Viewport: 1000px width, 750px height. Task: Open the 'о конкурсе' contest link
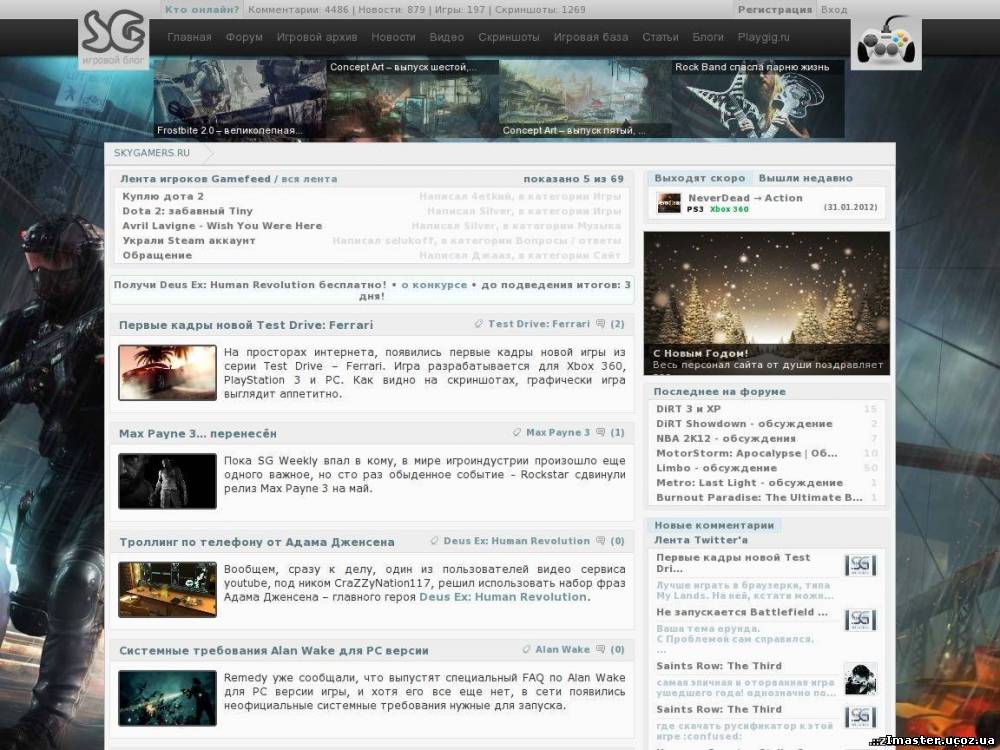point(434,284)
